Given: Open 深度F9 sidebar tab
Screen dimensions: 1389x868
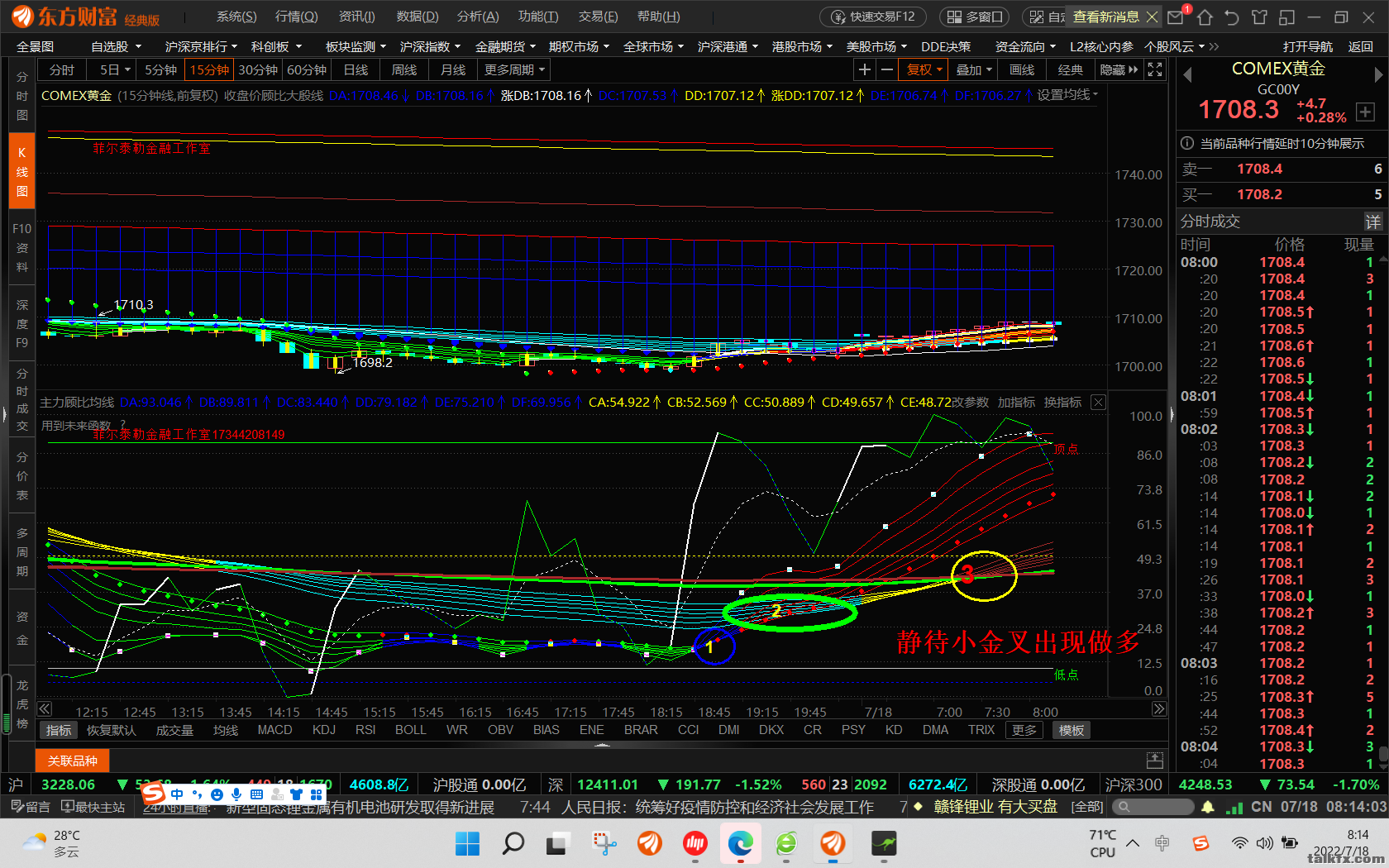Looking at the screenshot, I should (x=22, y=323).
